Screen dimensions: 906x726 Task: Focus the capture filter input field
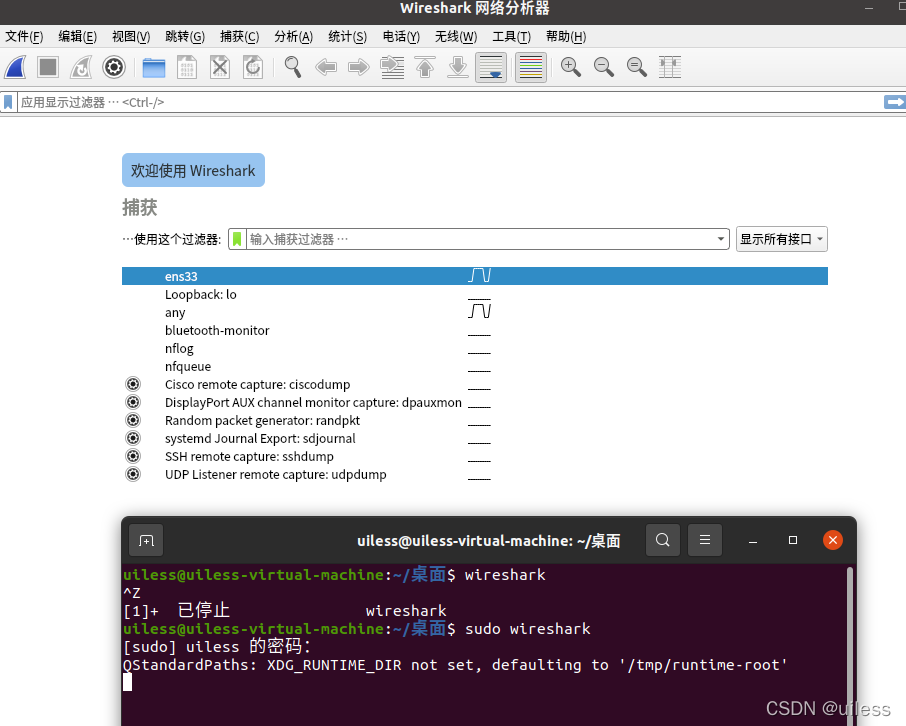tap(481, 239)
